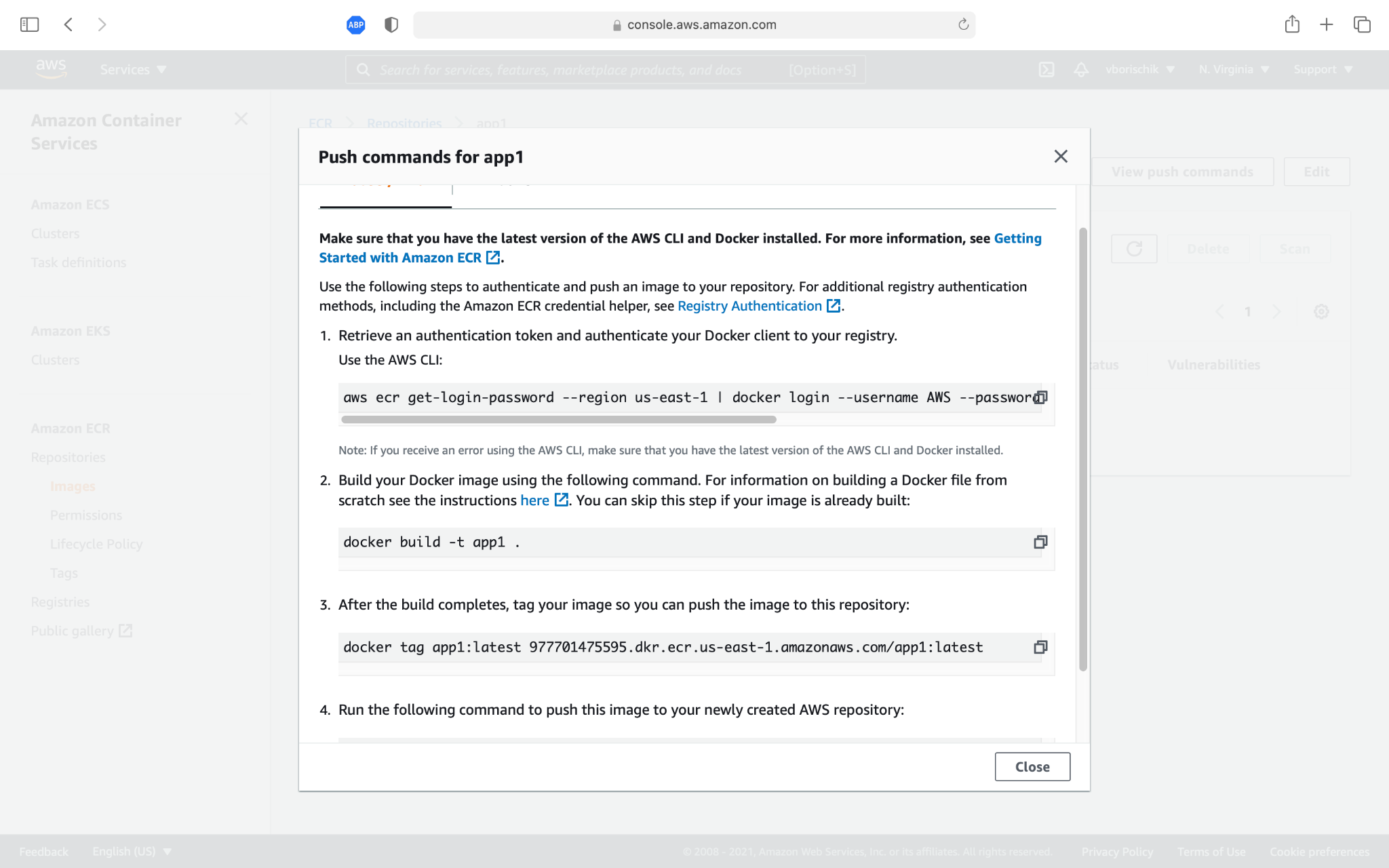Open the vborischik account menu

1139,70
